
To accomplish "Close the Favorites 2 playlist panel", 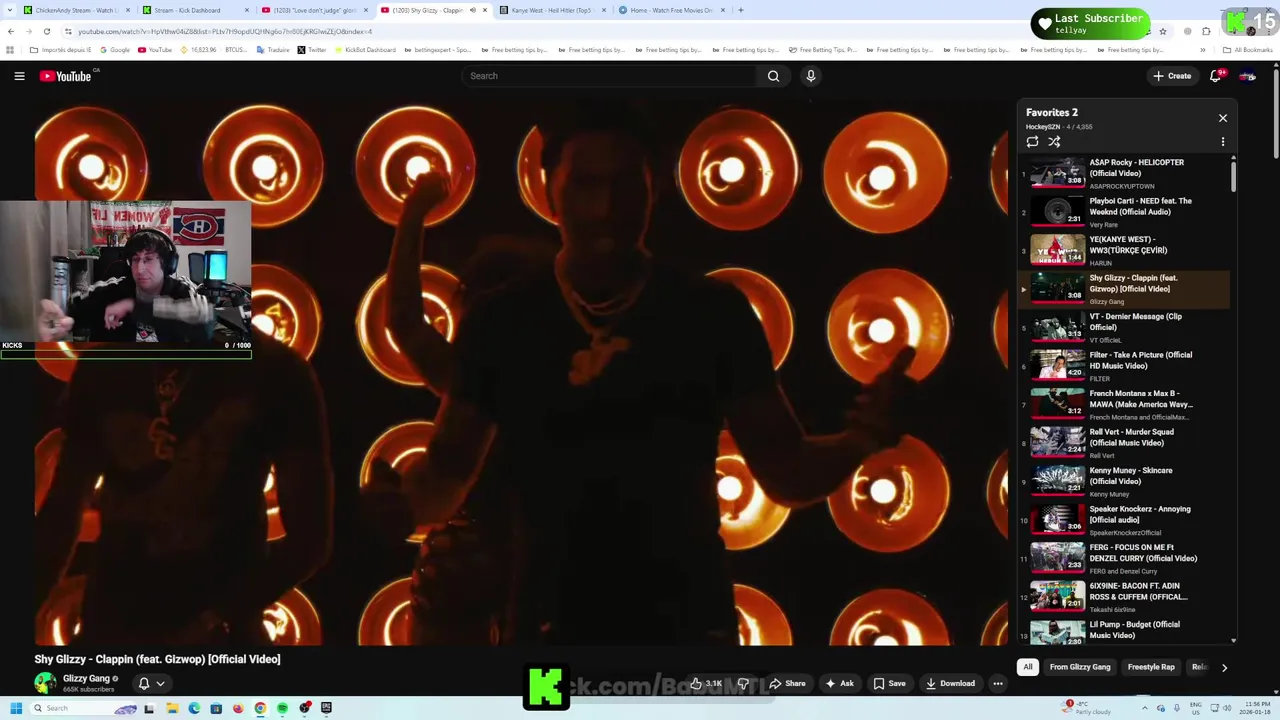I will [1222, 118].
